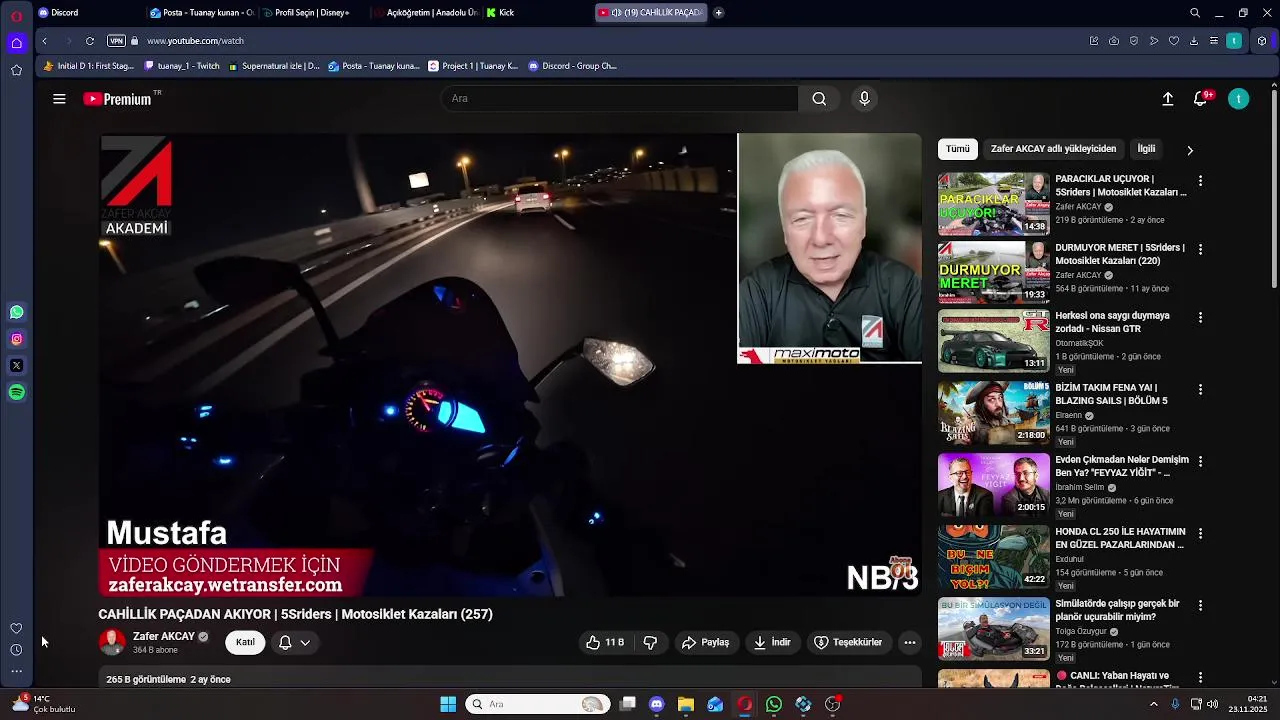This screenshot has width=1280, height=720.
Task: Open HONDA CL 250 video title
Action: click(1120, 538)
